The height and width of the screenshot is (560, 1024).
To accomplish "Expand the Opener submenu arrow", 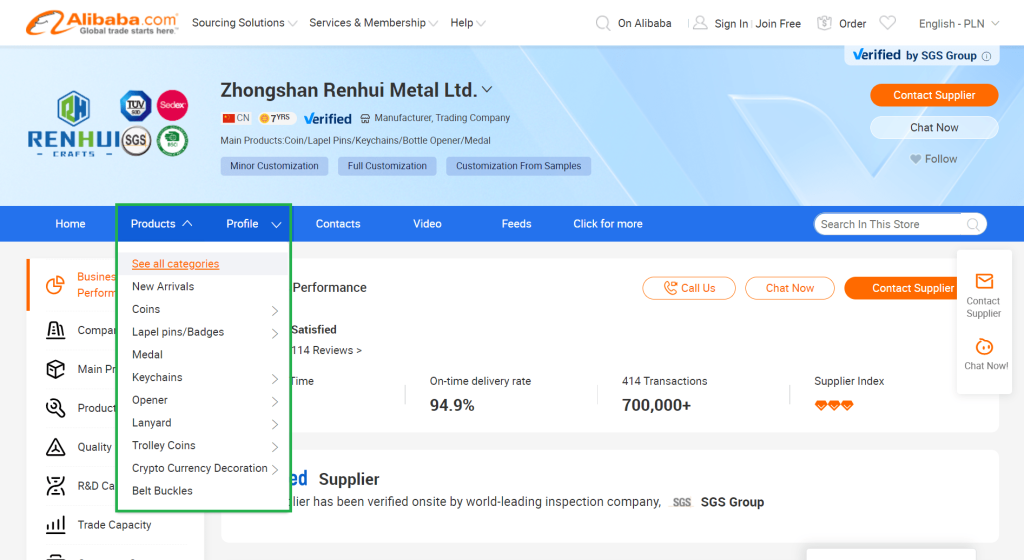I will point(275,401).
